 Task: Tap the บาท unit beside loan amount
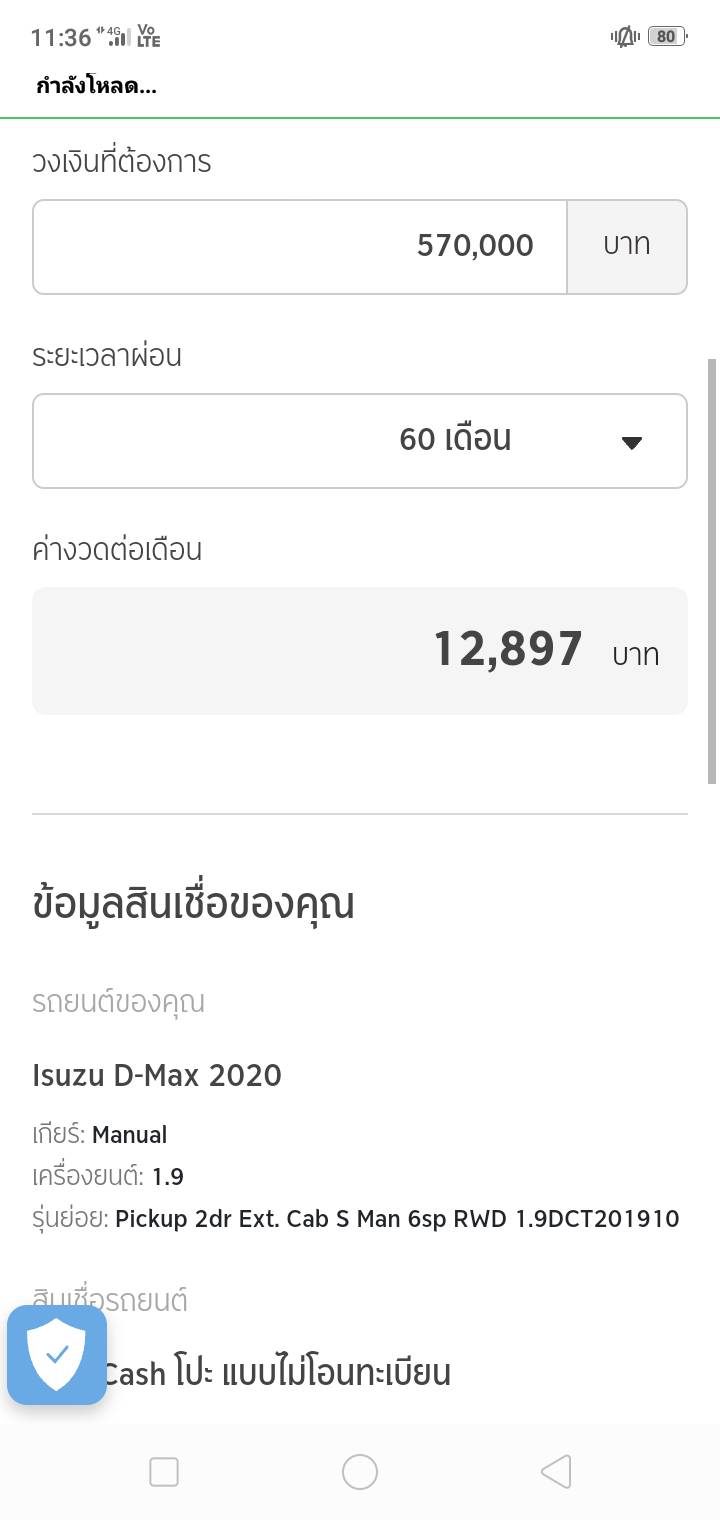point(627,246)
